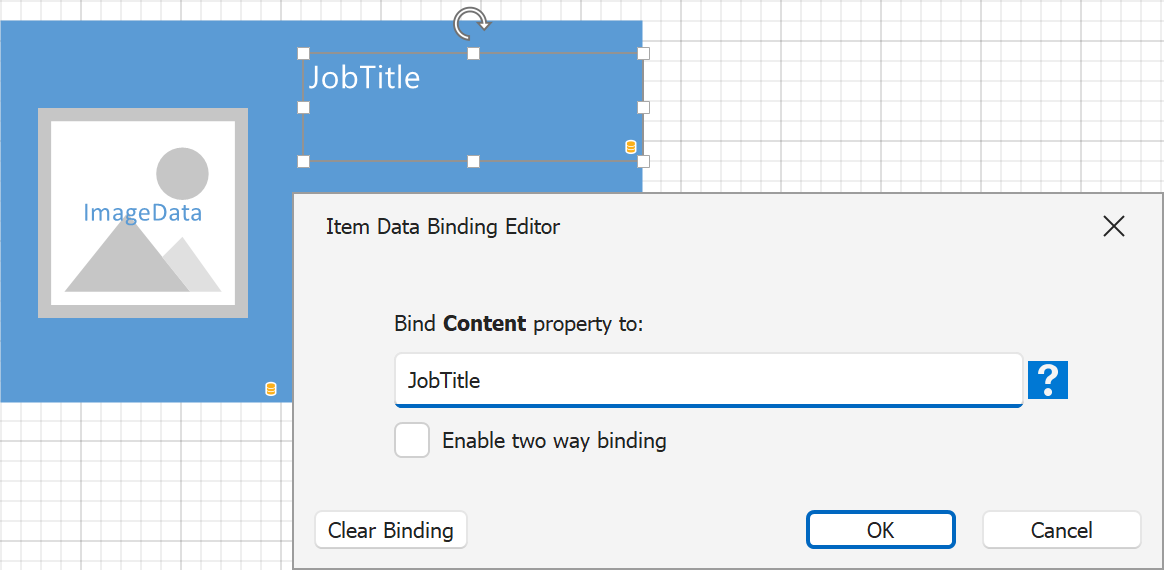Enable two way binding checkbox
This screenshot has width=1164, height=570.
[x=412, y=440]
